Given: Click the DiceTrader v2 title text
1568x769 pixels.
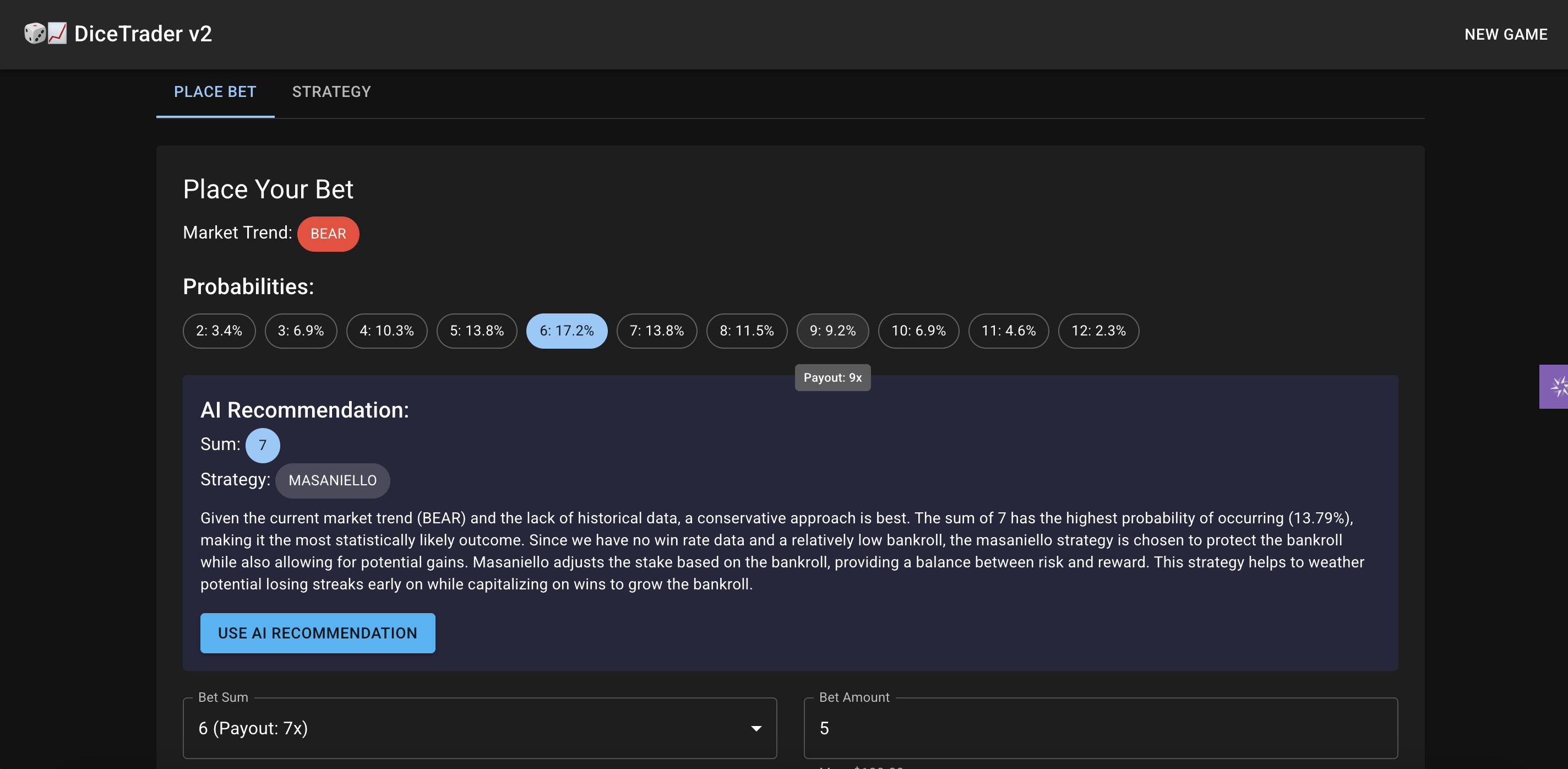Looking at the screenshot, I should coord(143,34).
